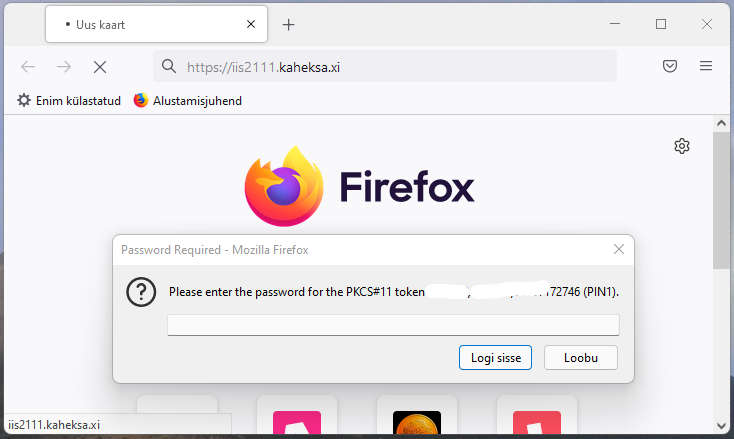
Task: Stop loading the page
Action: coord(100,67)
